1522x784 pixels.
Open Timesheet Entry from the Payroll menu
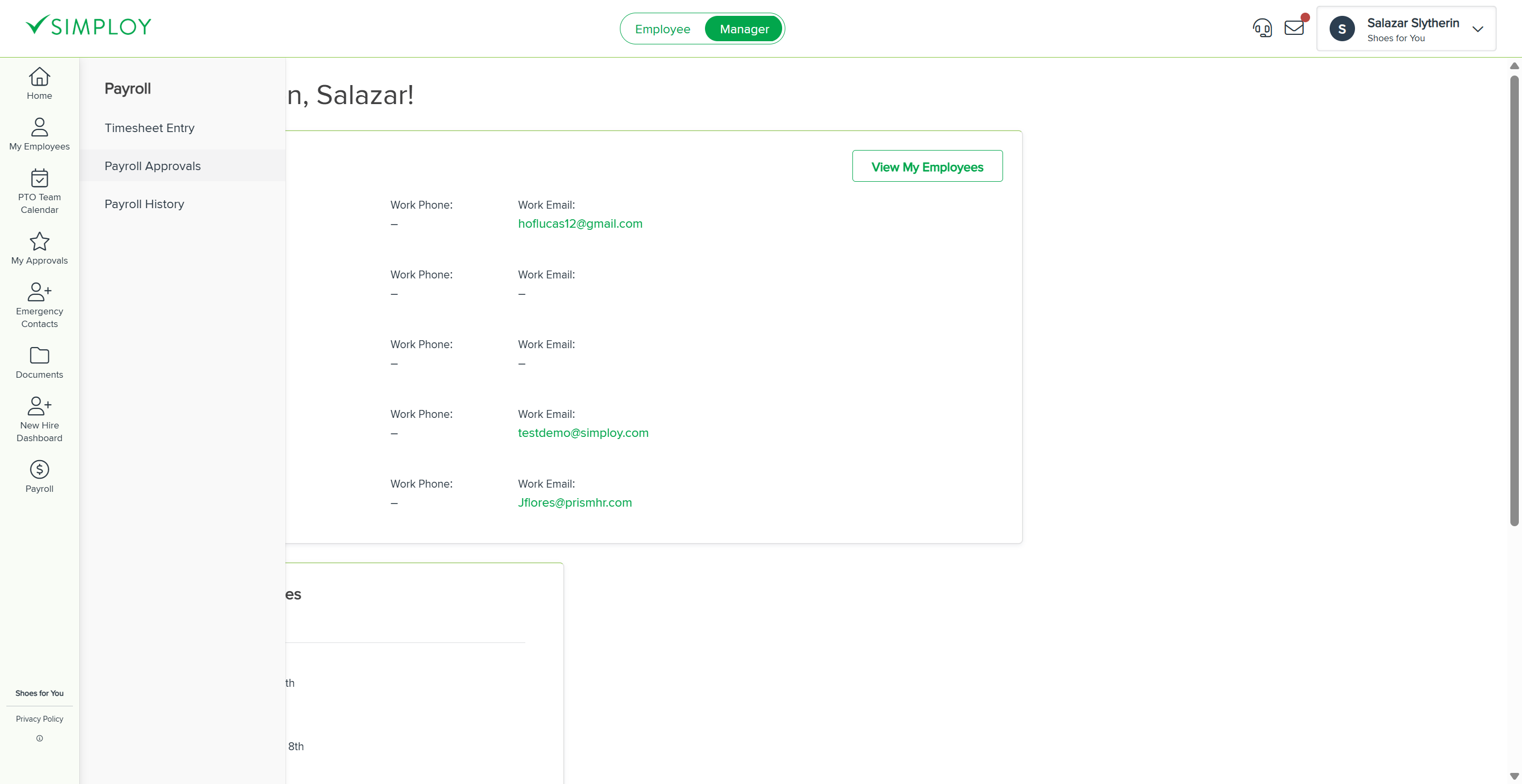150,128
